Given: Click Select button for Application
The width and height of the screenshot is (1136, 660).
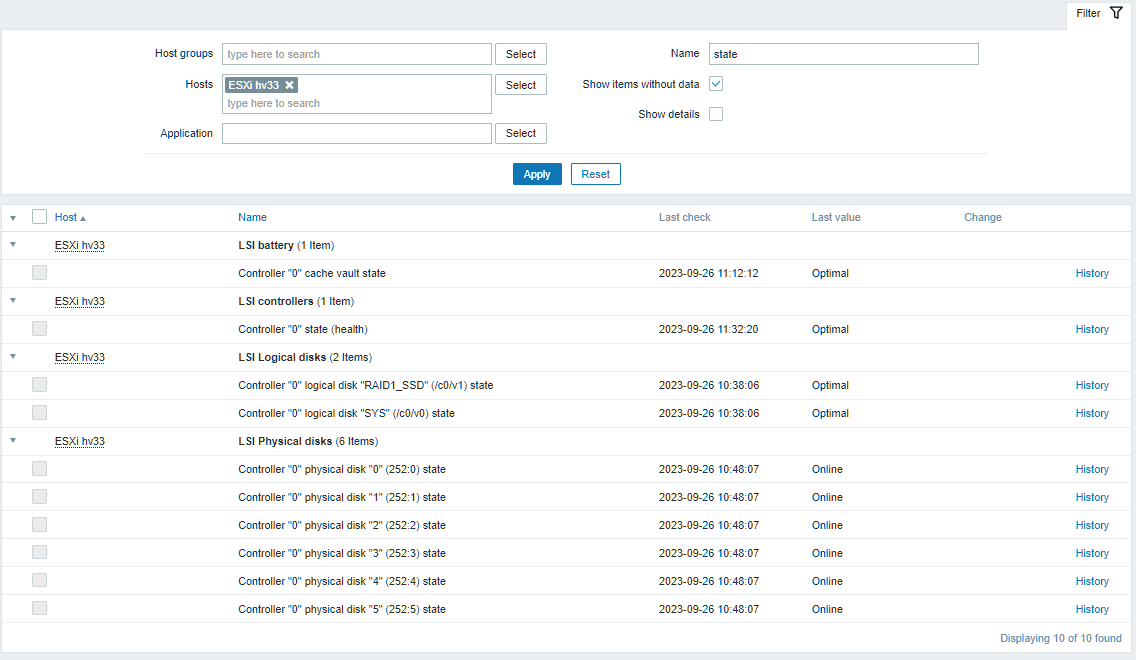Looking at the screenshot, I should click(520, 133).
